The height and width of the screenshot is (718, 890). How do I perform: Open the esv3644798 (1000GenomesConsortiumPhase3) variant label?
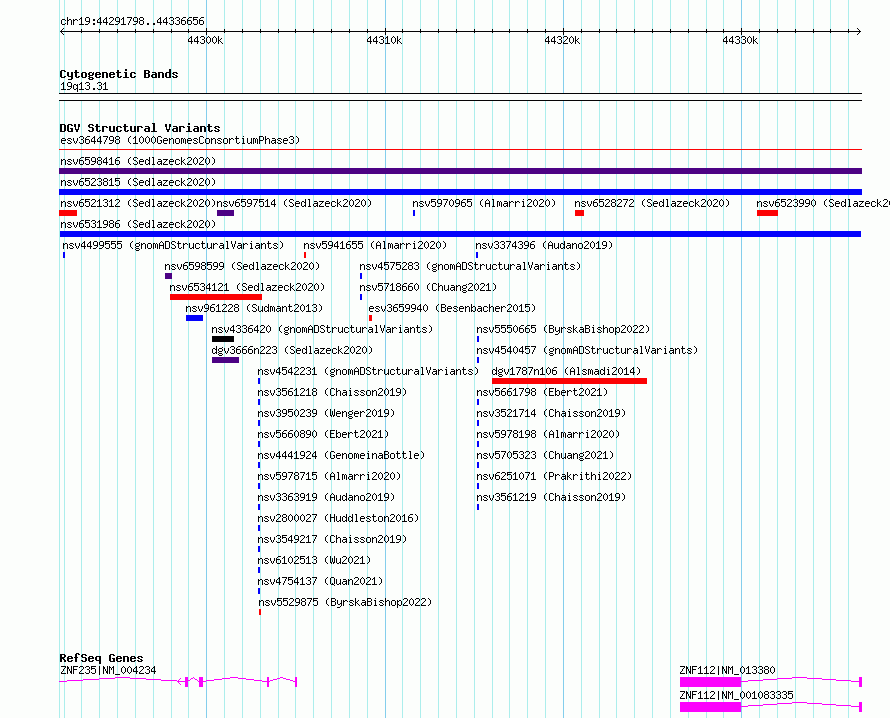click(x=180, y=140)
